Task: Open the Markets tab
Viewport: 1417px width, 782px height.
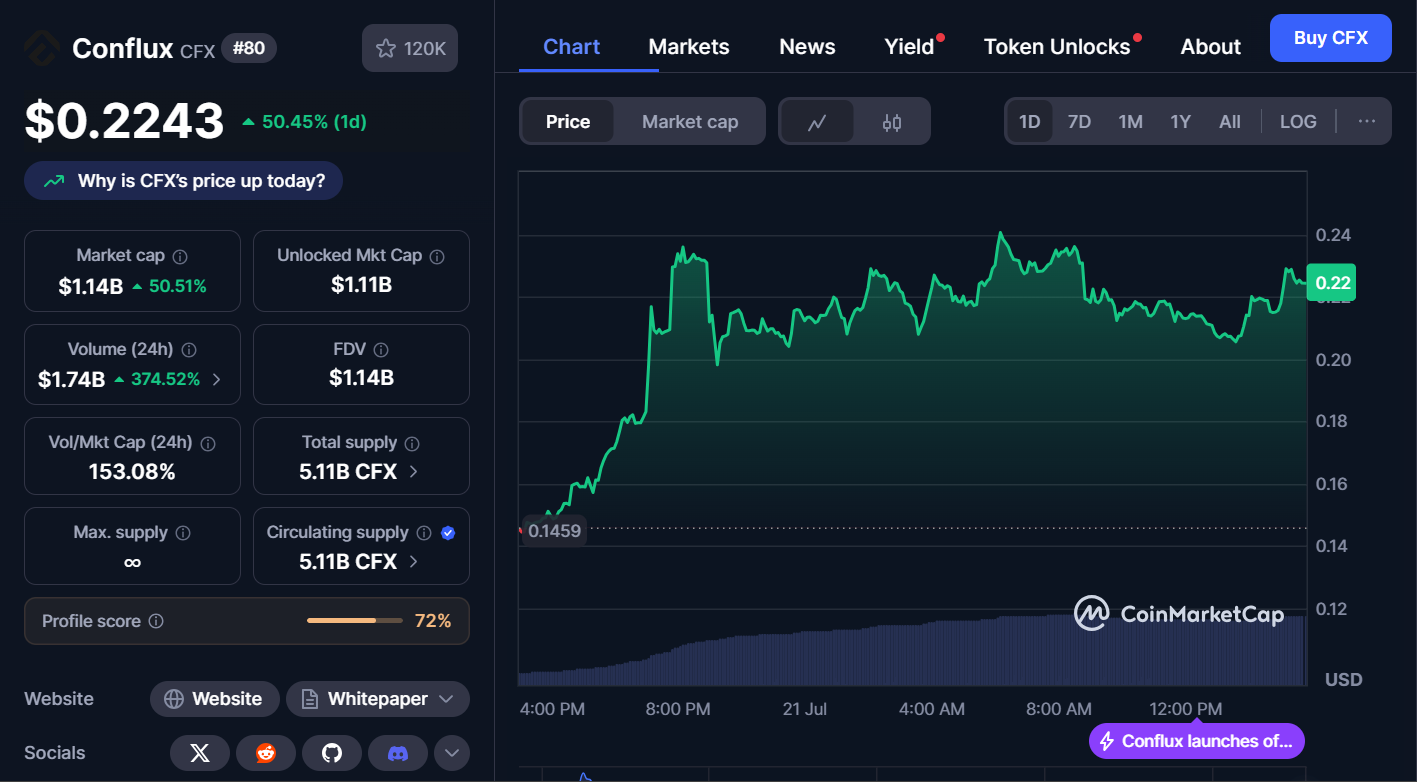Action: (689, 47)
